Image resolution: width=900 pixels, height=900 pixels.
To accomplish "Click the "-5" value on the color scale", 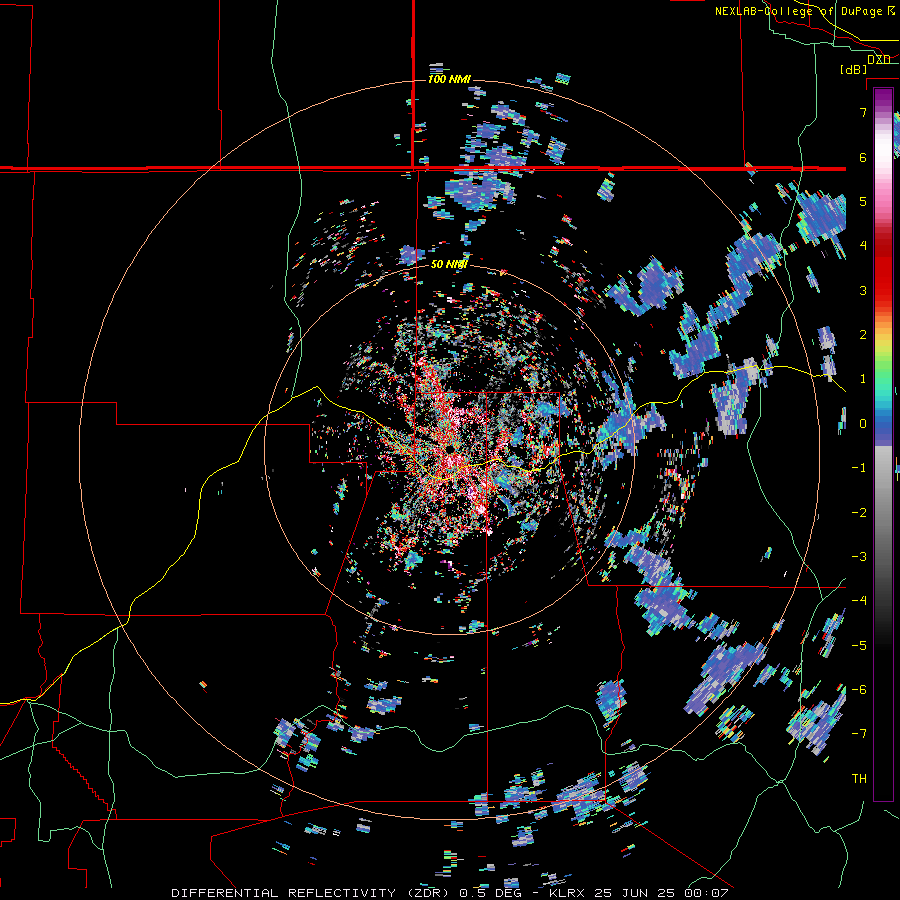I will tap(859, 646).
